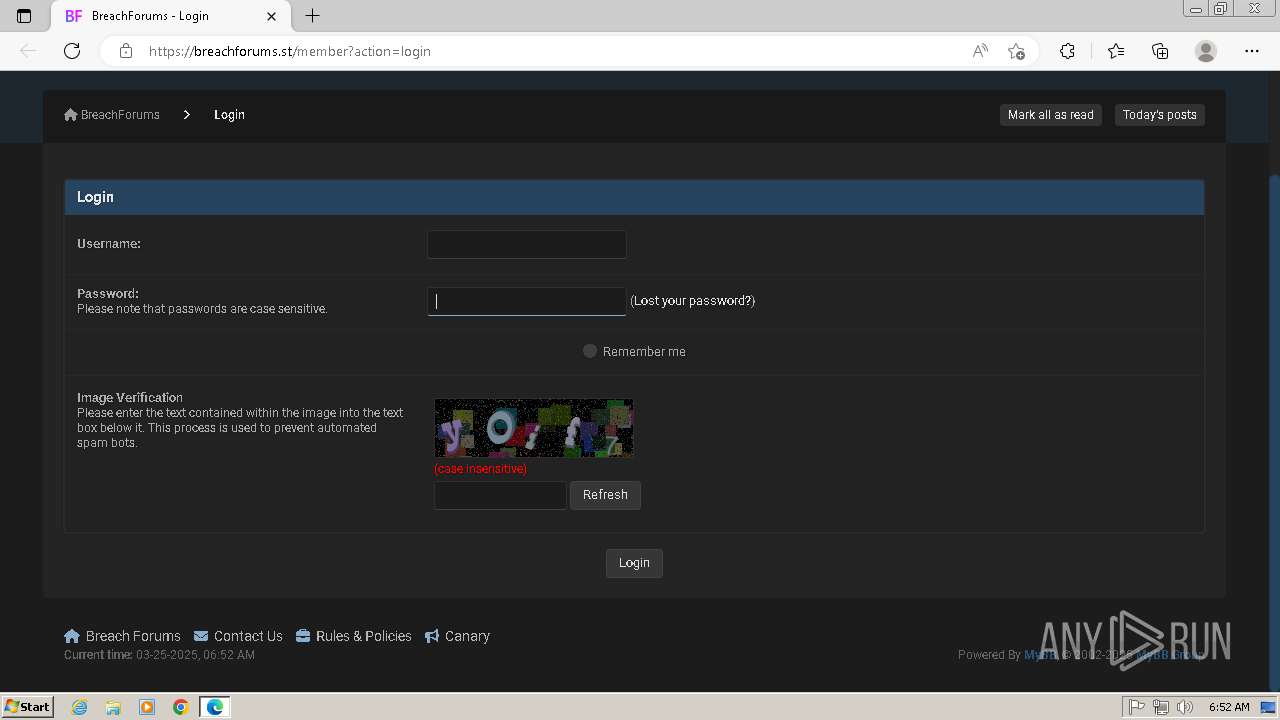
Task: Open the Lost your password link
Action: (x=693, y=301)
